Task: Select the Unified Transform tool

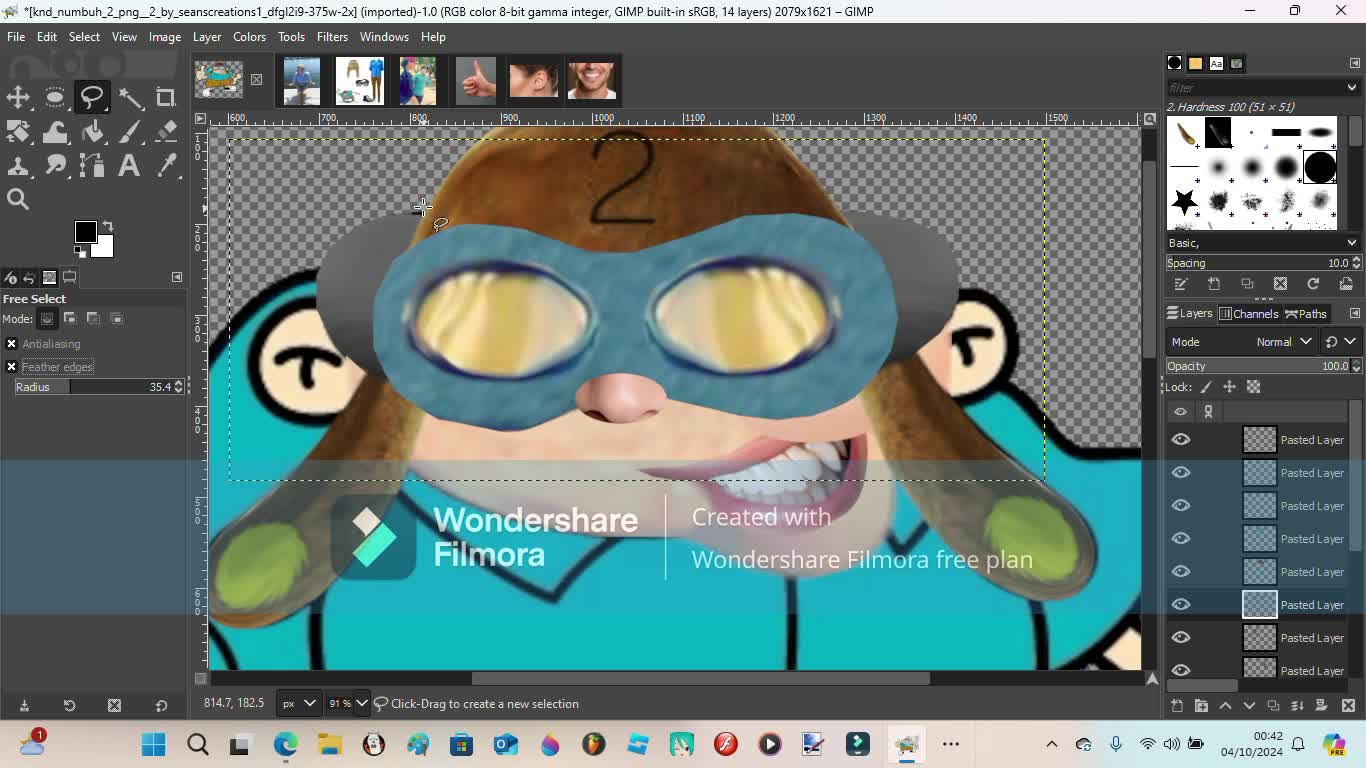Action: coord(18,131)
